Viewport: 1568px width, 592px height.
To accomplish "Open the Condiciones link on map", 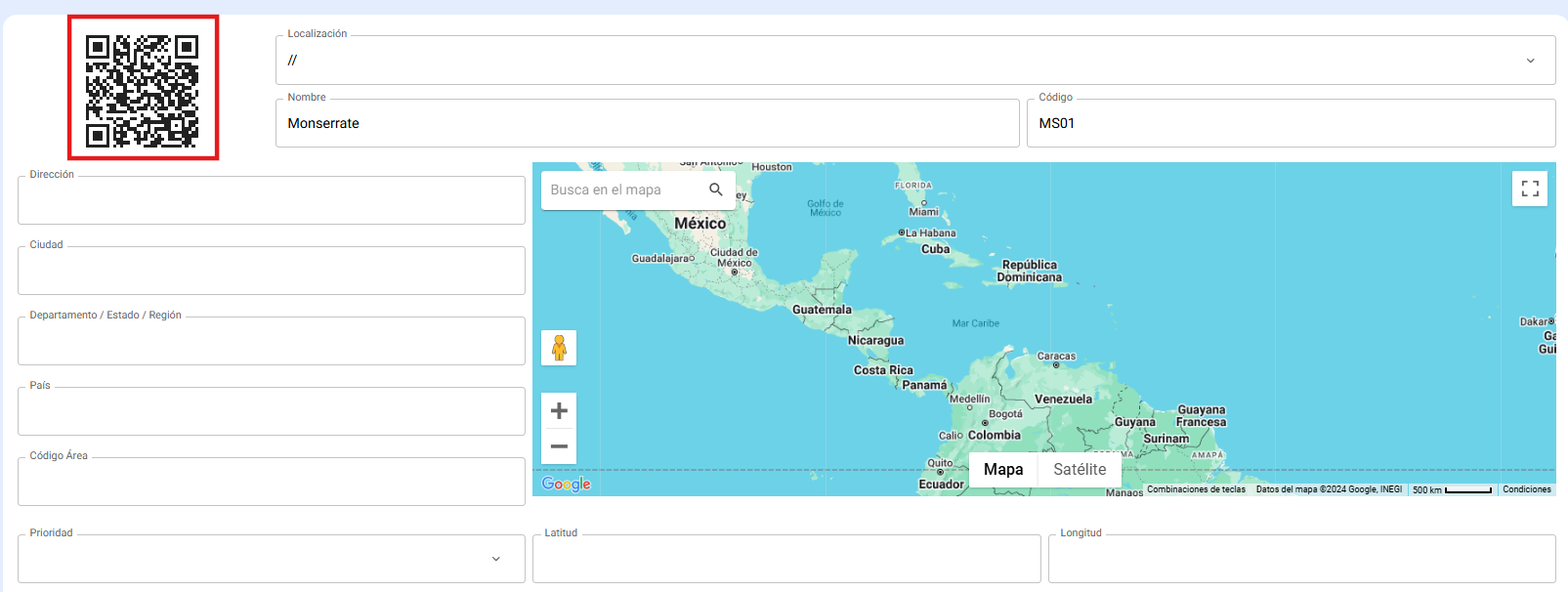I will [x=1526, y=489].
